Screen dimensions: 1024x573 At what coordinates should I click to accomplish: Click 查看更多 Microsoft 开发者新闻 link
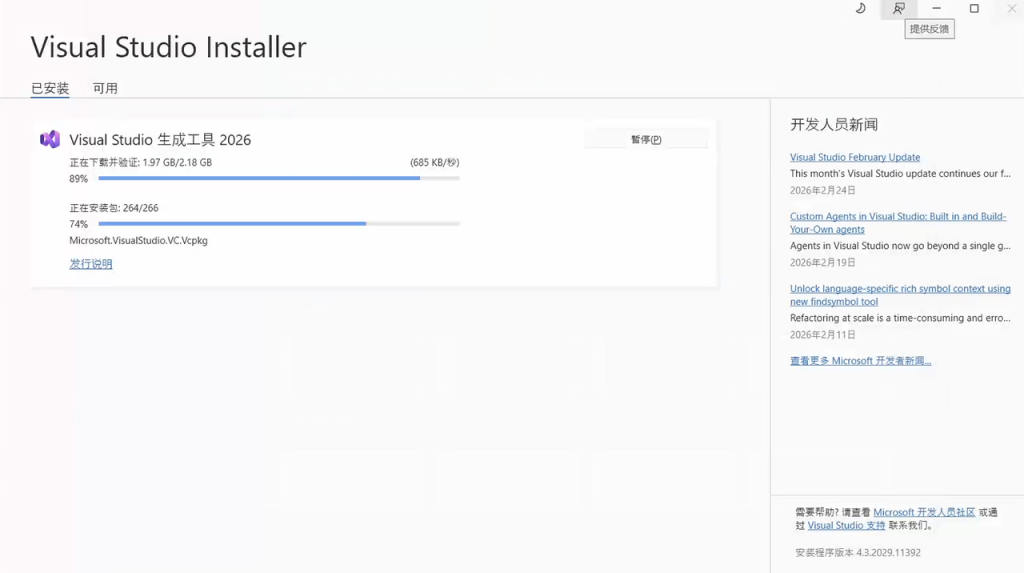[x=860, y=361]
